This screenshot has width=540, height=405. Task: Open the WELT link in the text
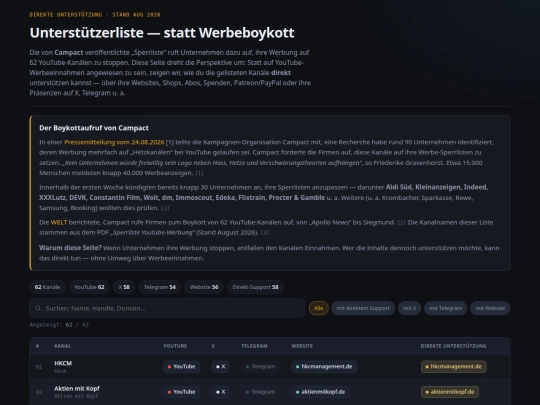click(59, 222)
